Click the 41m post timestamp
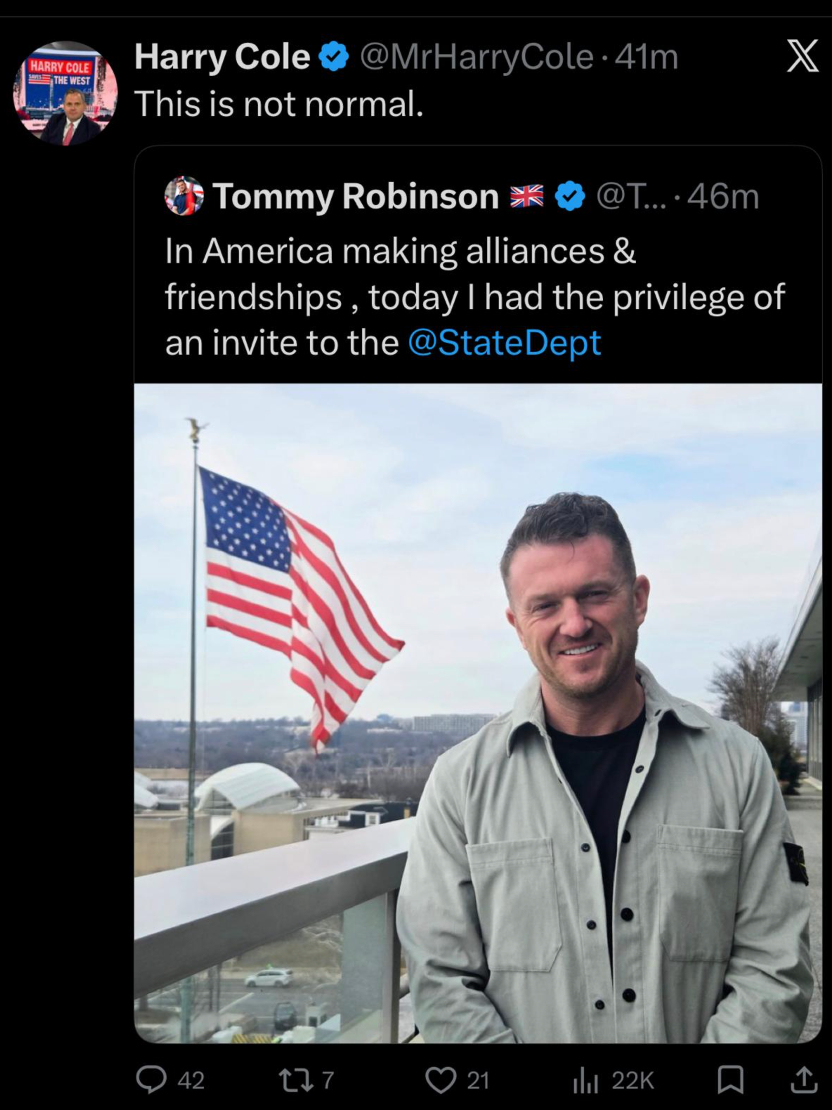The width and height of the screenshot is (832, 1110). (647, 57)
